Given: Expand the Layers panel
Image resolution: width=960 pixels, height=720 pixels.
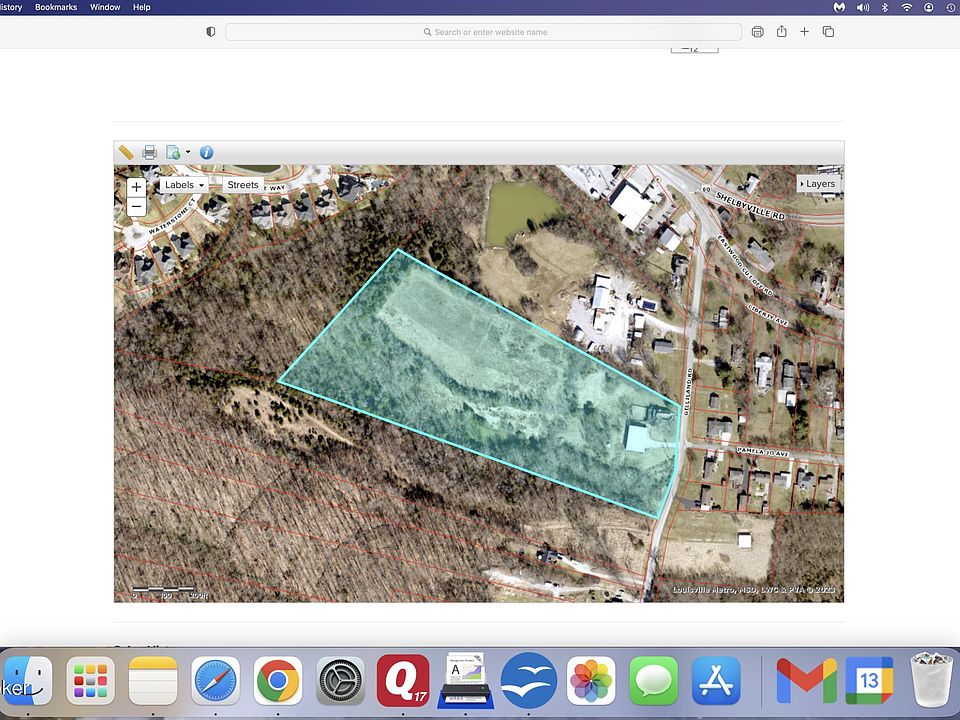Looking at the screenshot, I should (x=817, y=184).
